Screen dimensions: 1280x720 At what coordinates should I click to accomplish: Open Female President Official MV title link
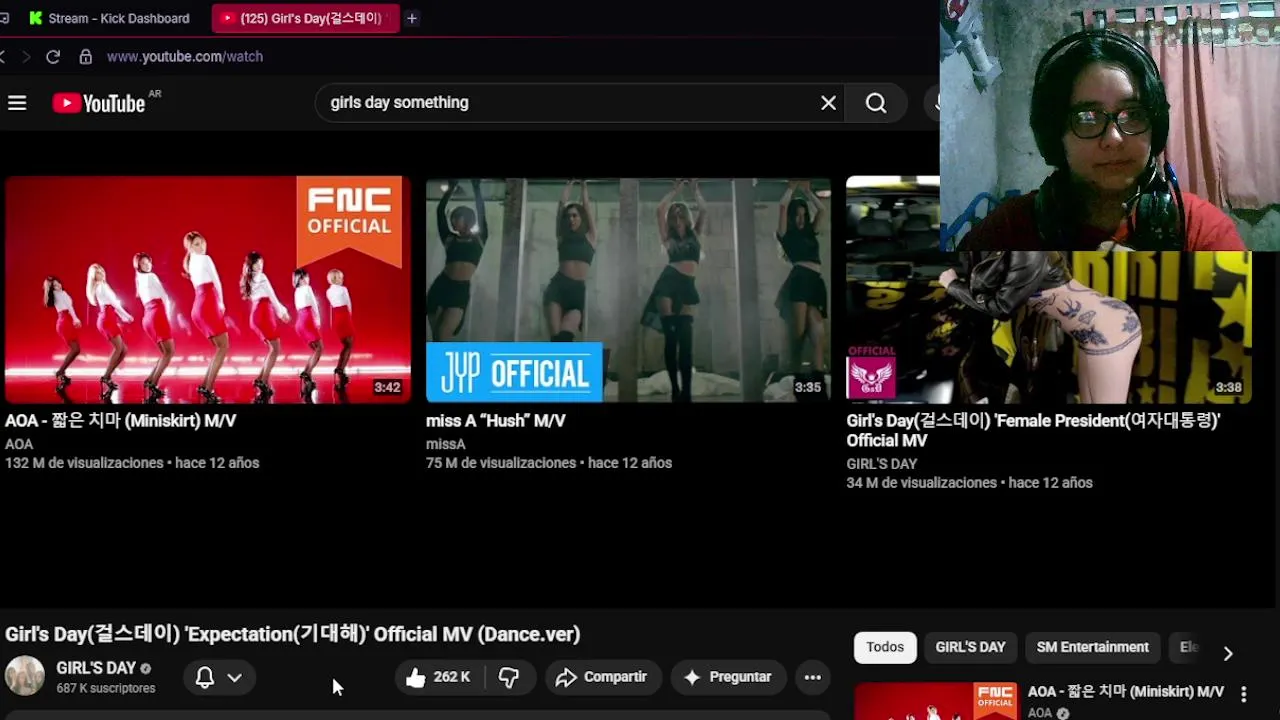tap(1033, 431)
